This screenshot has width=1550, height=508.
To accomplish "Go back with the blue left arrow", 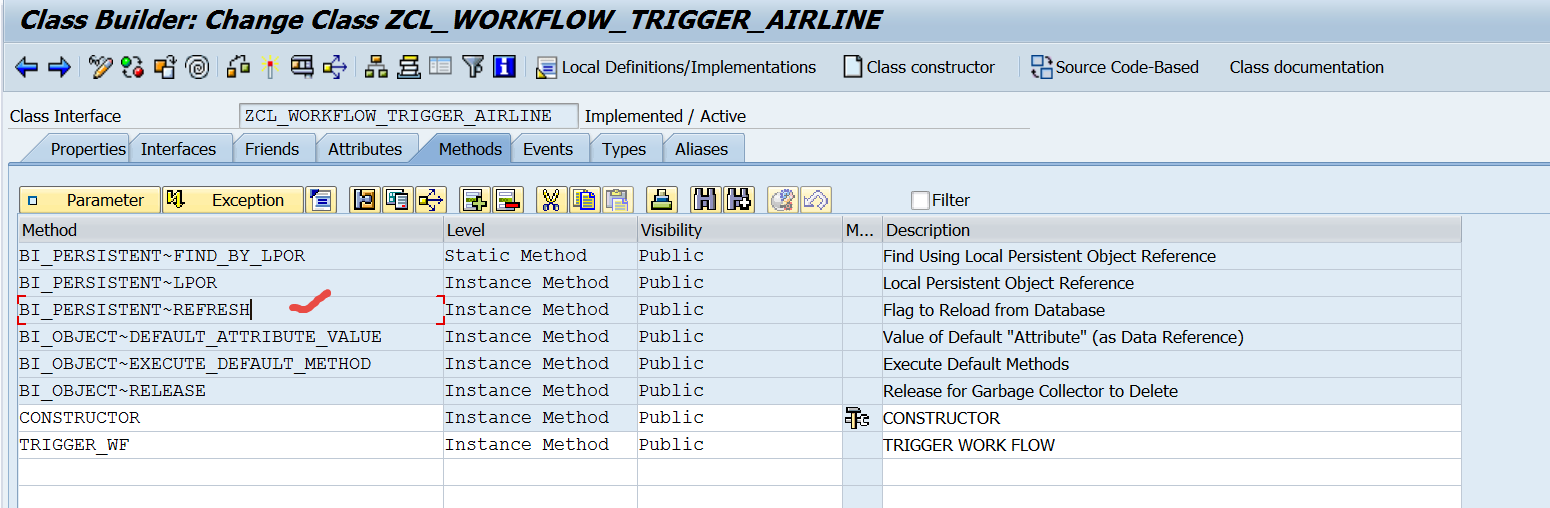I will tap(27, 67).
